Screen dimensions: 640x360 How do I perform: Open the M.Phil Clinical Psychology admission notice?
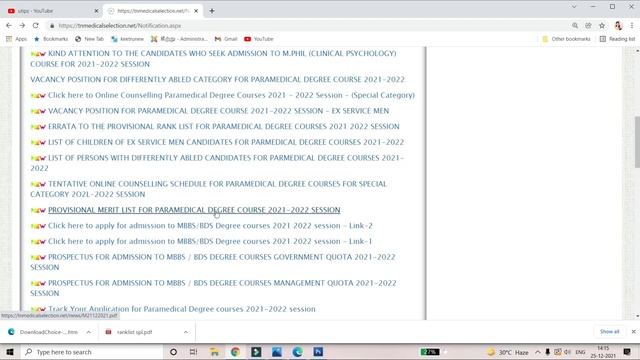pos(213,58)
